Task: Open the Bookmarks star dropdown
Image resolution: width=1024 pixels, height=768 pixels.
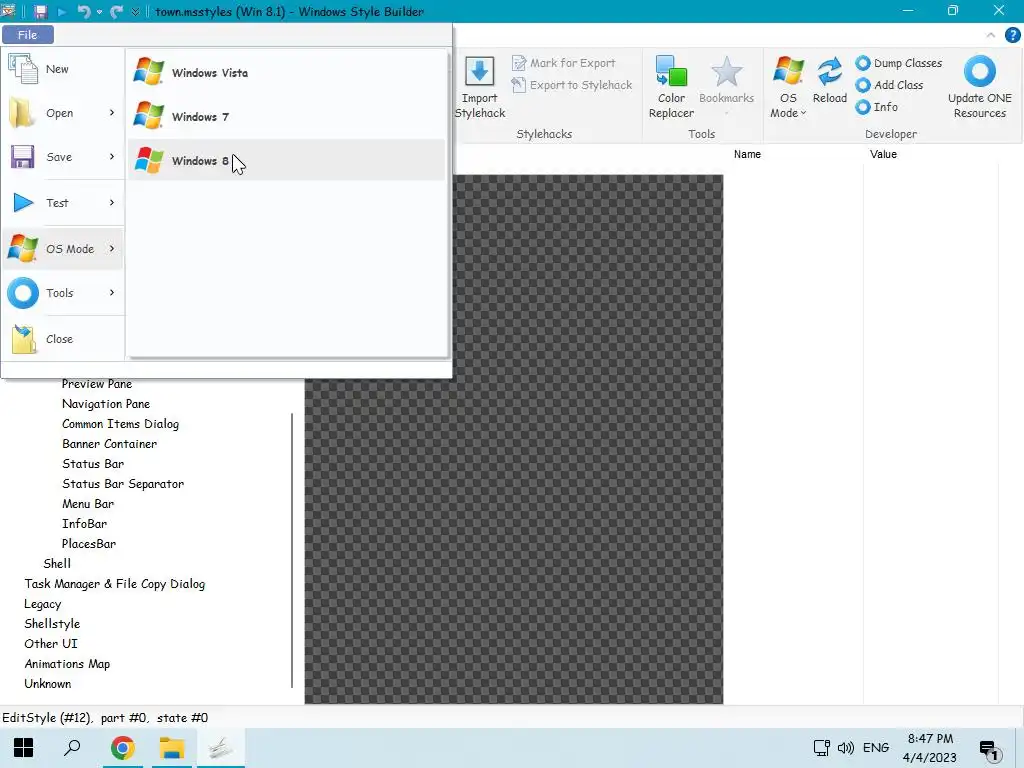Action: pos(726,86)
